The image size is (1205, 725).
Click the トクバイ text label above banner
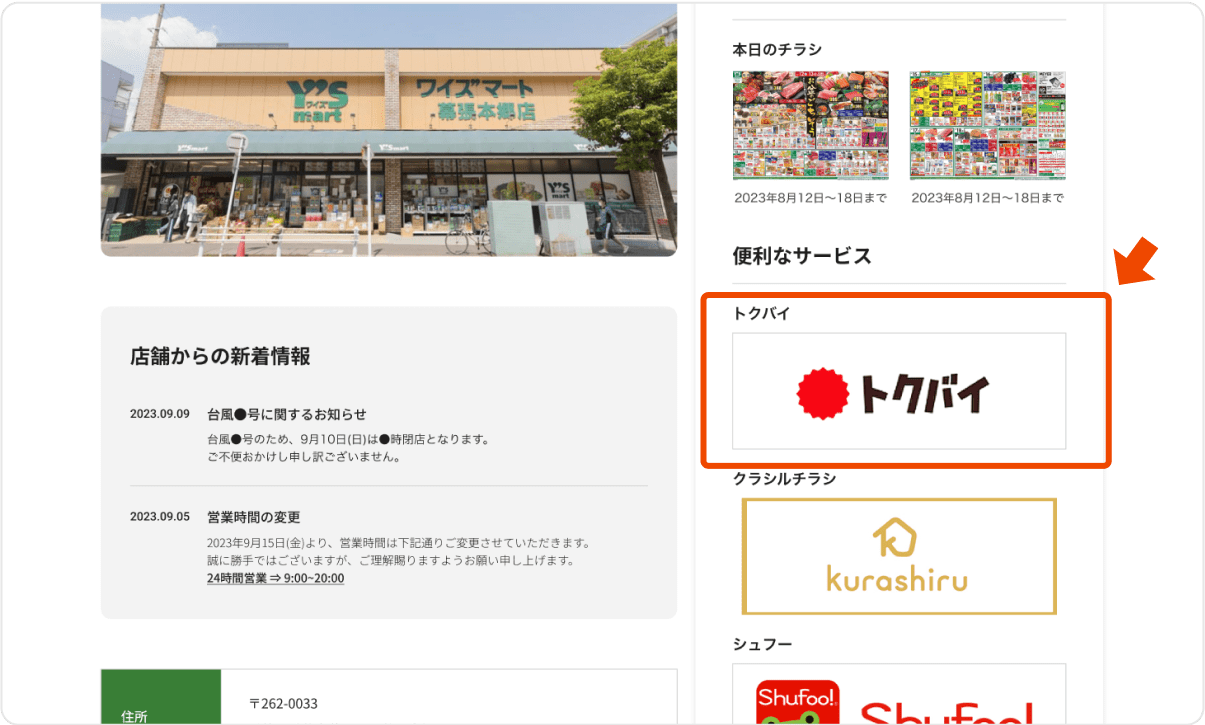click(762, 314)
